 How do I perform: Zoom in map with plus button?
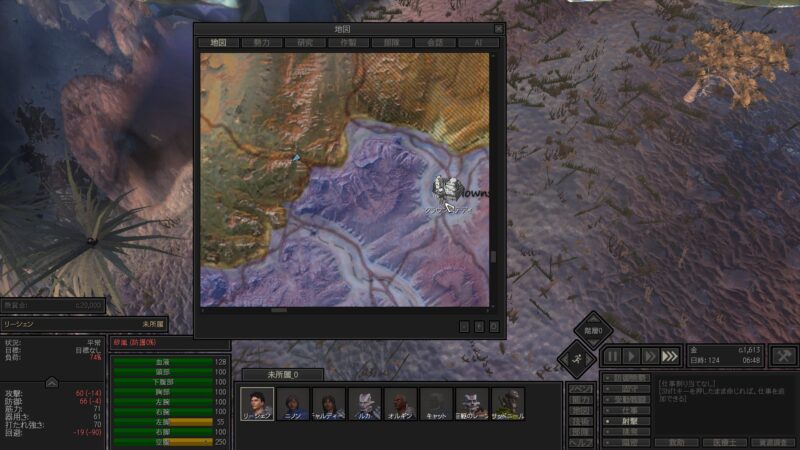pyautogui.click(x=479, y=327)
